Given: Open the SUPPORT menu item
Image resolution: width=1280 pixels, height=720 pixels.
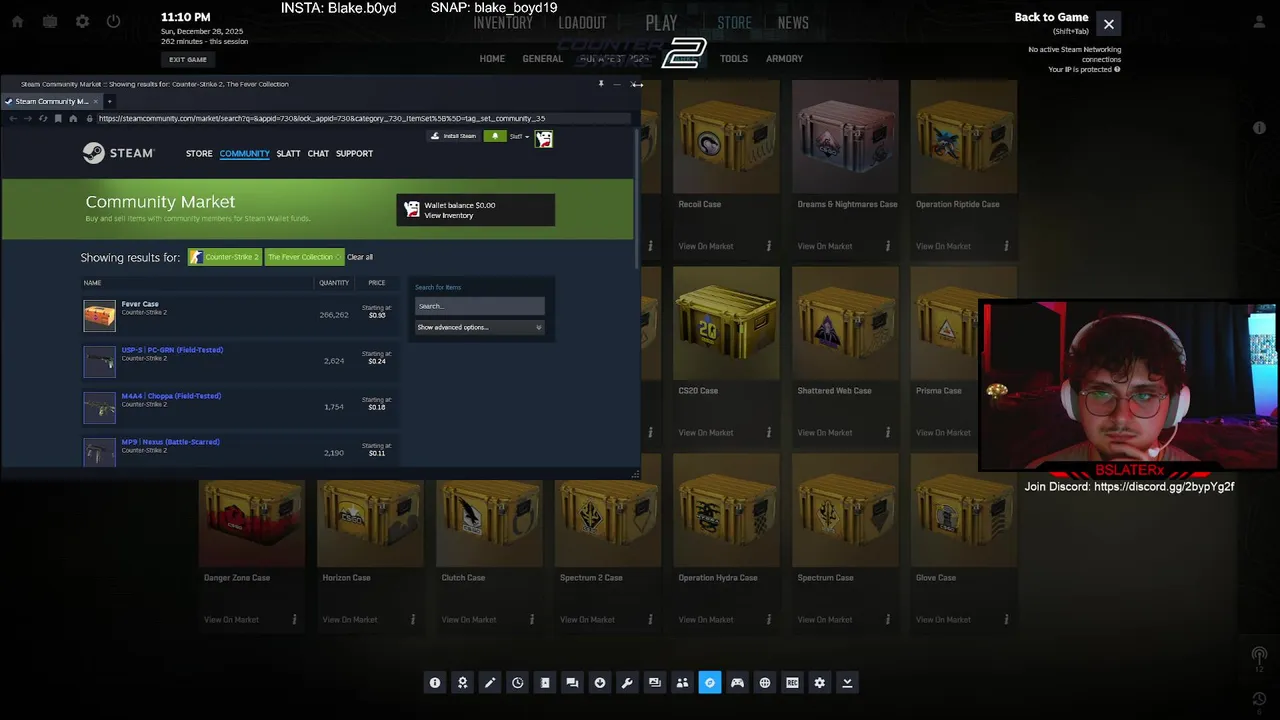Looking at the screenshot, I should [x=354, y=154].
